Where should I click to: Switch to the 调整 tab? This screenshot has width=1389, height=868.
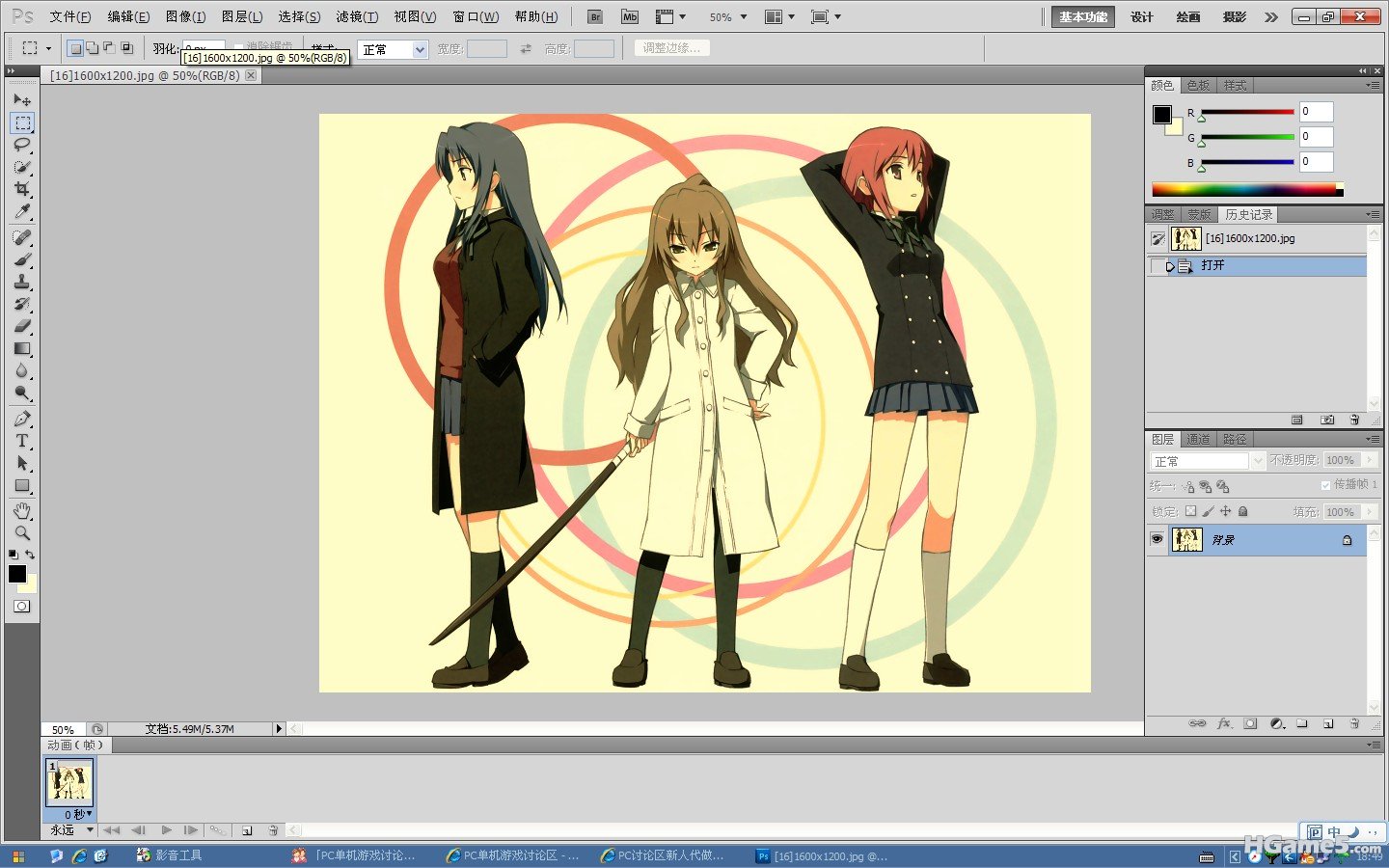1163,215
